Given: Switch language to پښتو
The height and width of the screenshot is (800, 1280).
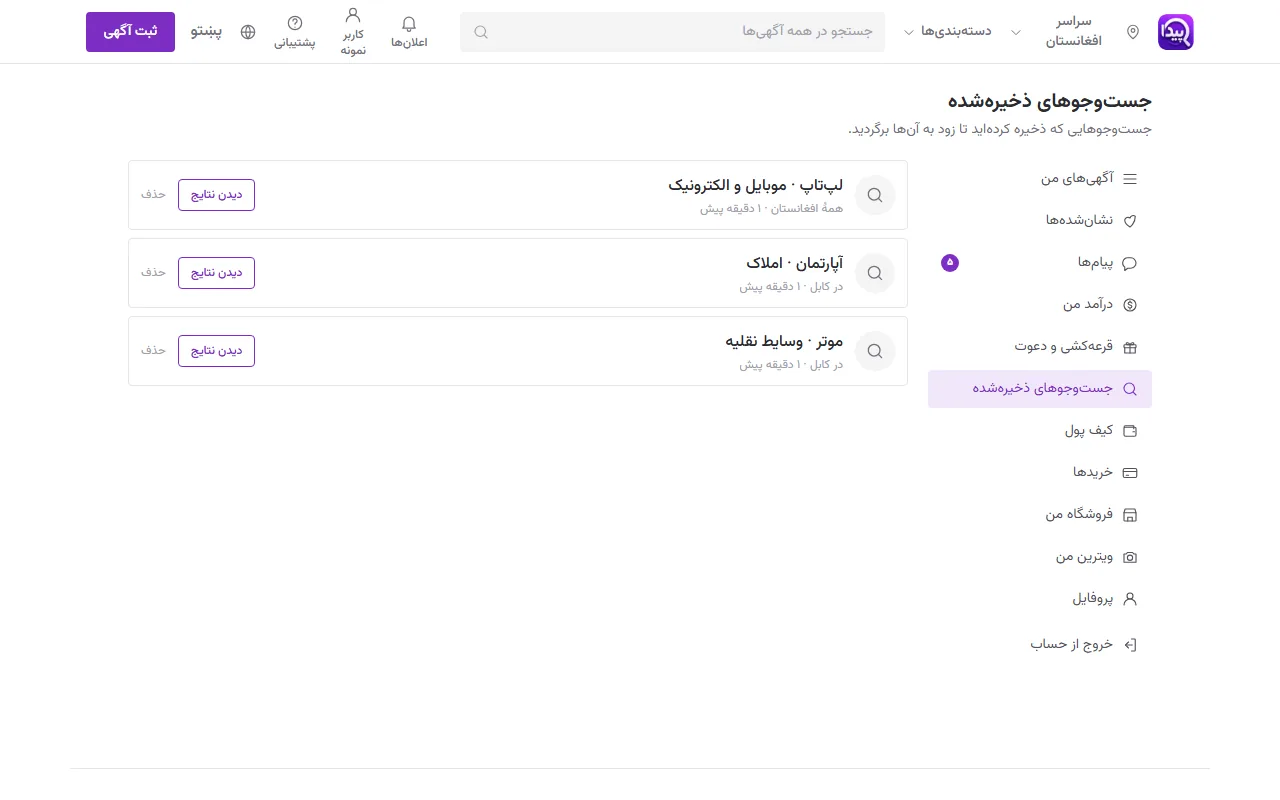Looking at the screenshot, I should coord(206,32).
